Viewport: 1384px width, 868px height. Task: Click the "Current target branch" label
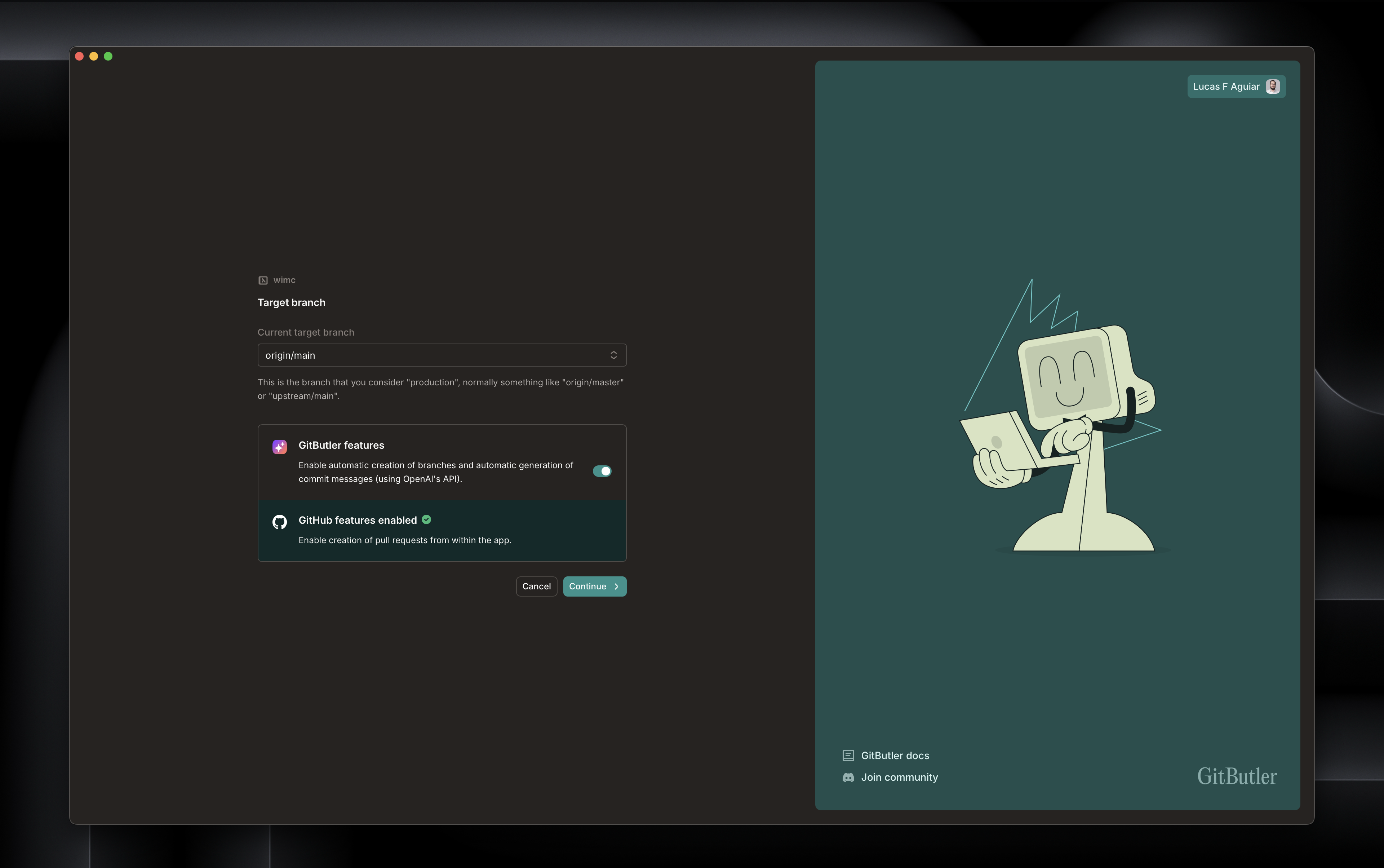coord(305,332)
